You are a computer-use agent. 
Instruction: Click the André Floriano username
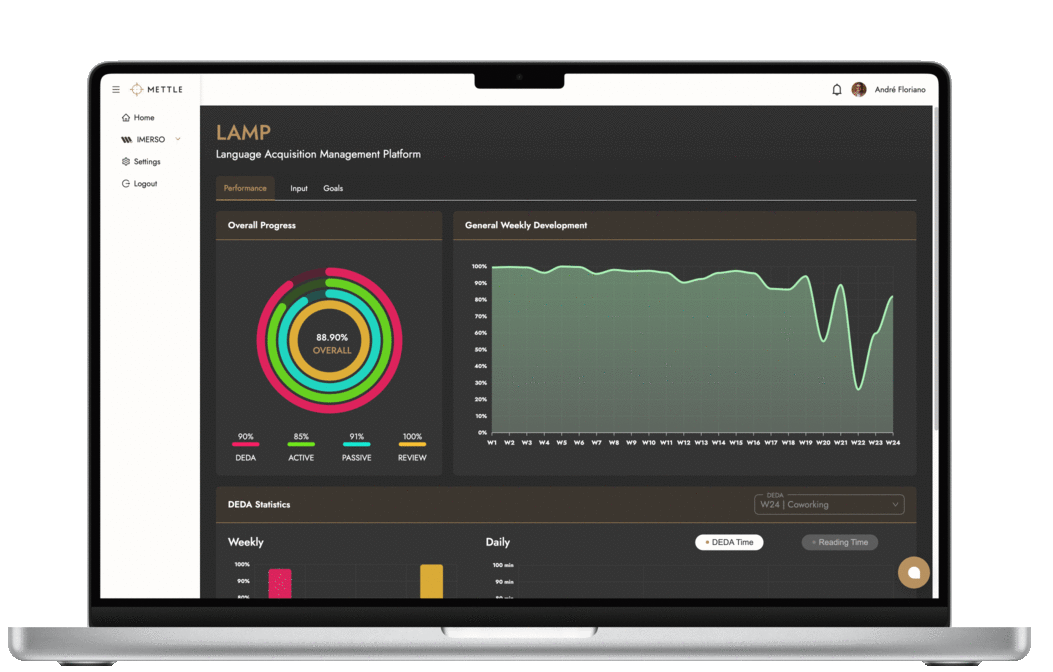coord(898,90)
